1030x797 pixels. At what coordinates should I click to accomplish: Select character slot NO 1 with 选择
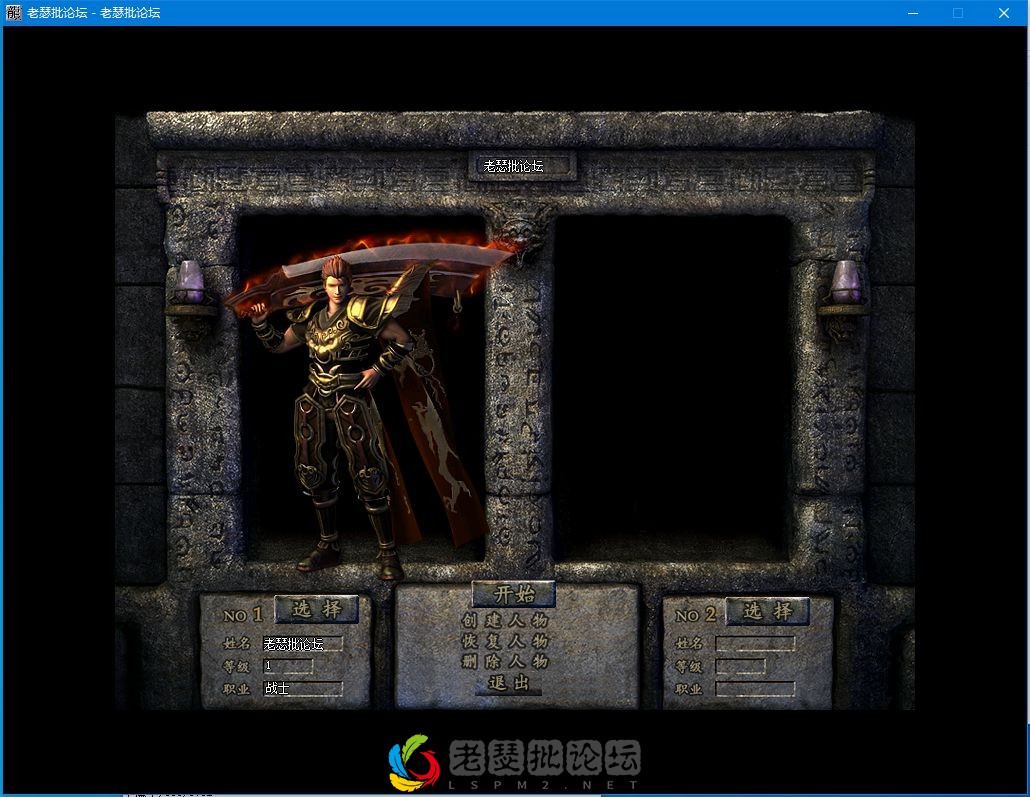pos(317,609)
